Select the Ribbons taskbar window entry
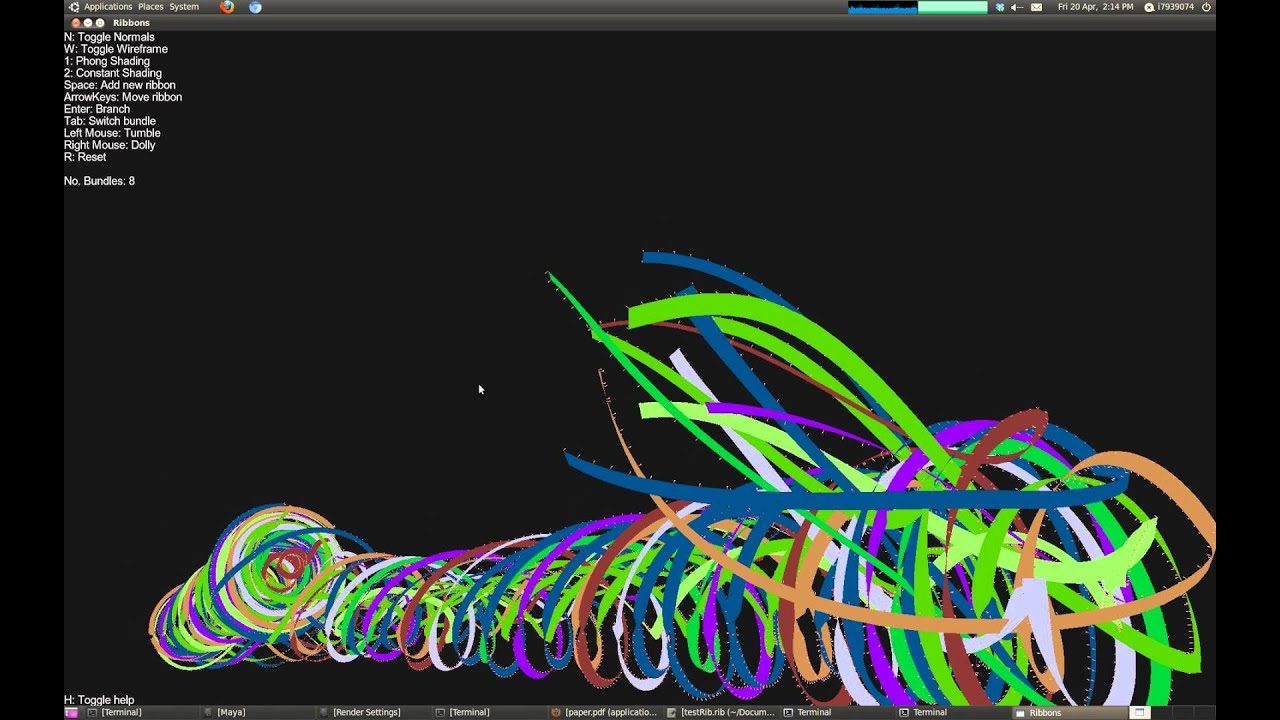The width and height of the screenshot is (1280, 720). point(1069,713)
